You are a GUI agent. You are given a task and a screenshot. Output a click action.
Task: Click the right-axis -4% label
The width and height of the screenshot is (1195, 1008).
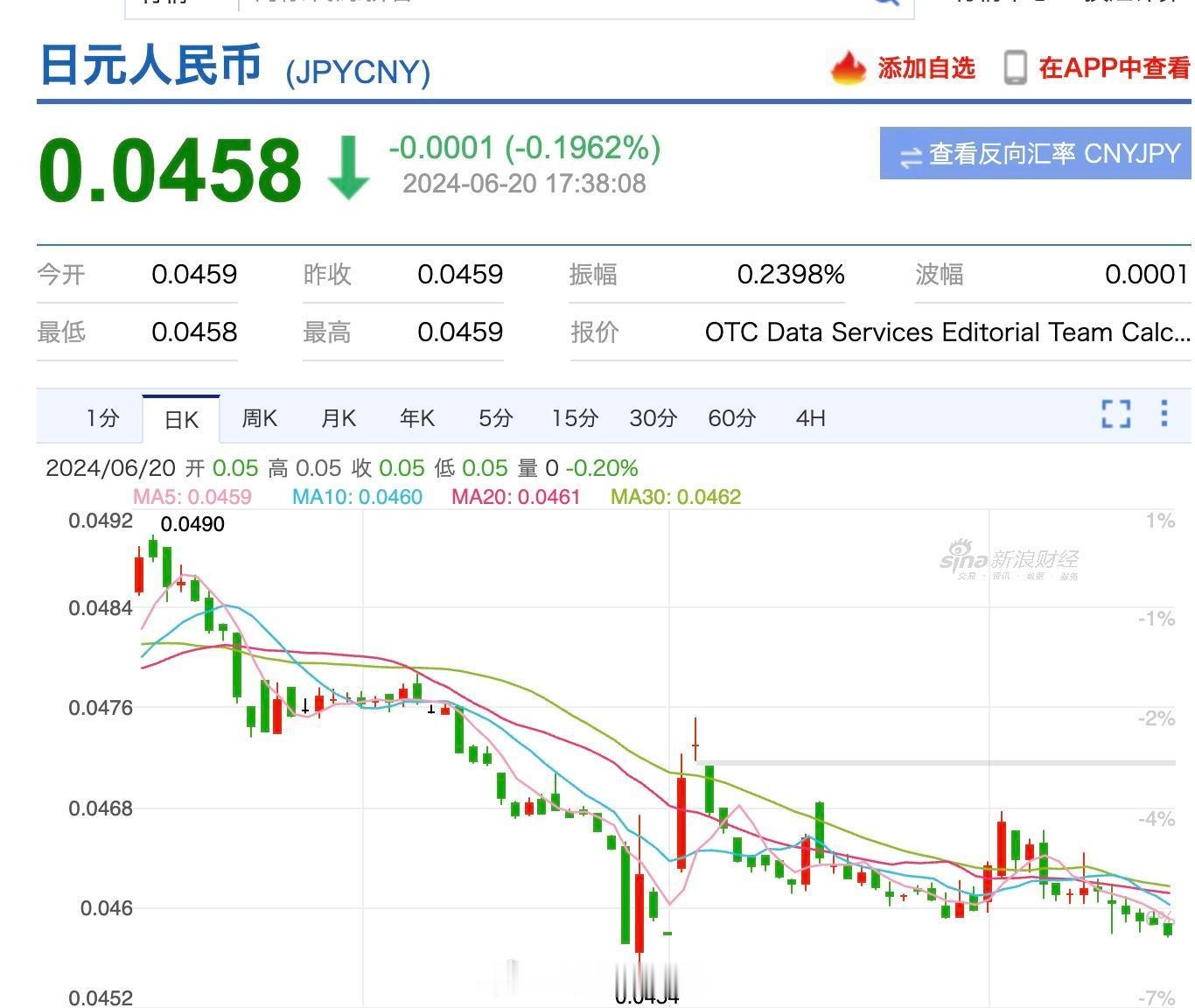[x=1156, y=820]
